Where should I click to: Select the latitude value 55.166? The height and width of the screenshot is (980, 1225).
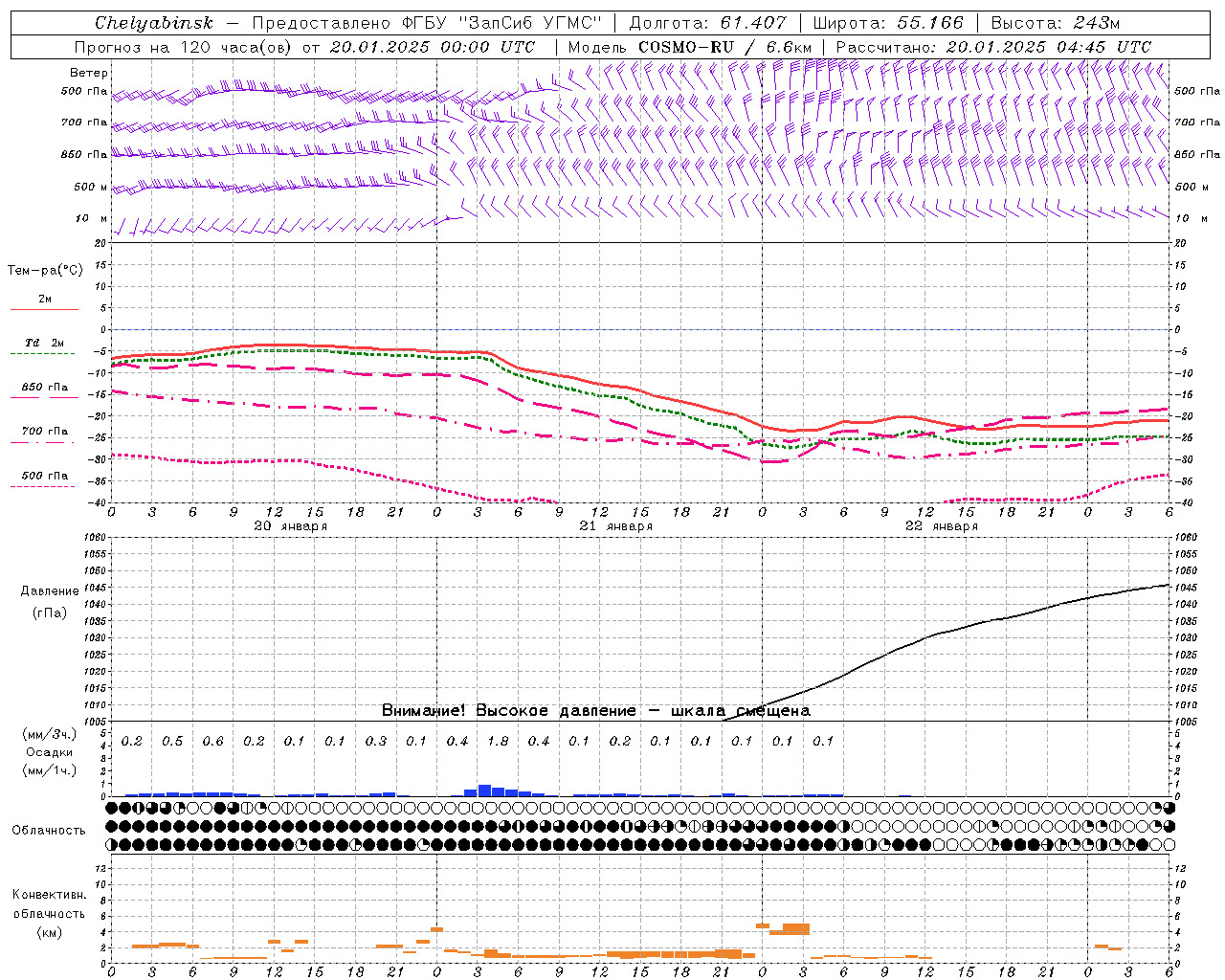929,23
